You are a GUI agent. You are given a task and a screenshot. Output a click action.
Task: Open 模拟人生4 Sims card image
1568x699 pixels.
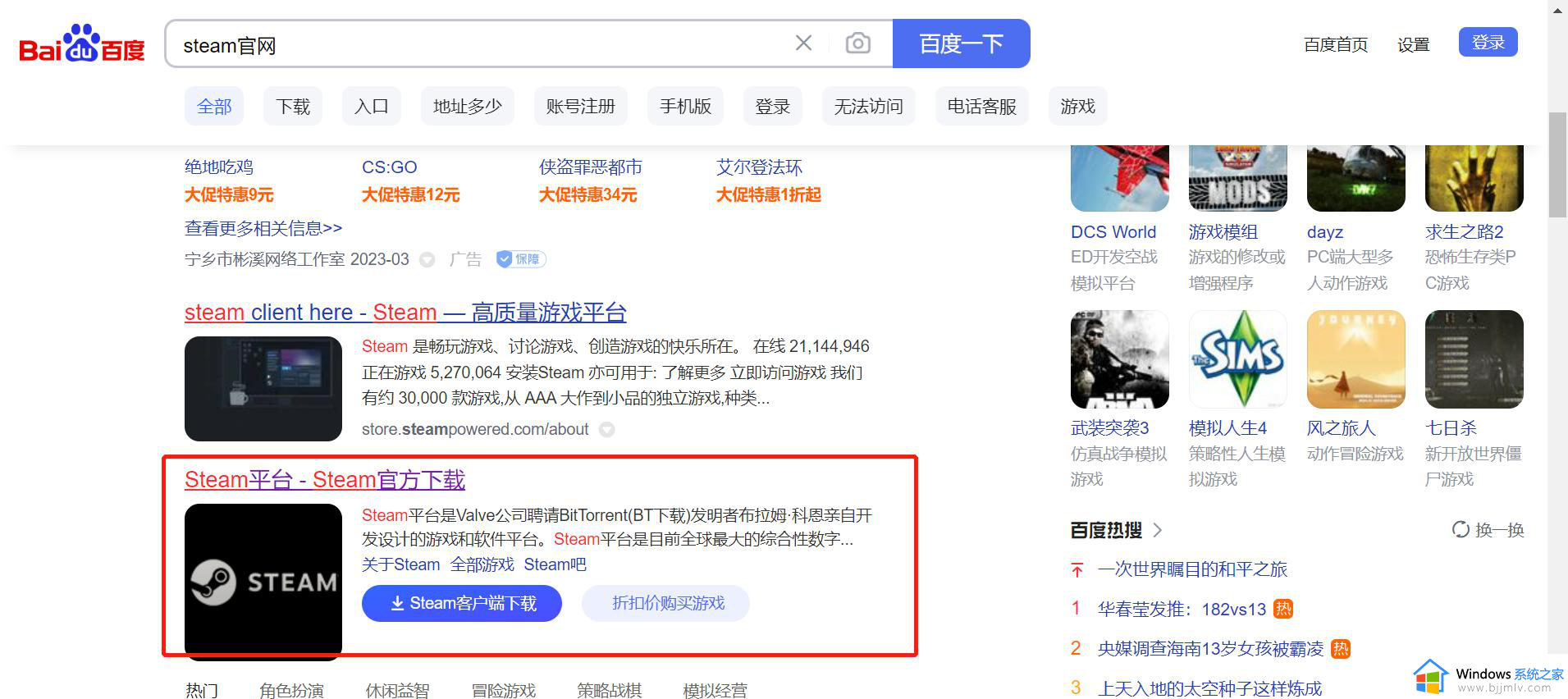[x=1238, y=359]
